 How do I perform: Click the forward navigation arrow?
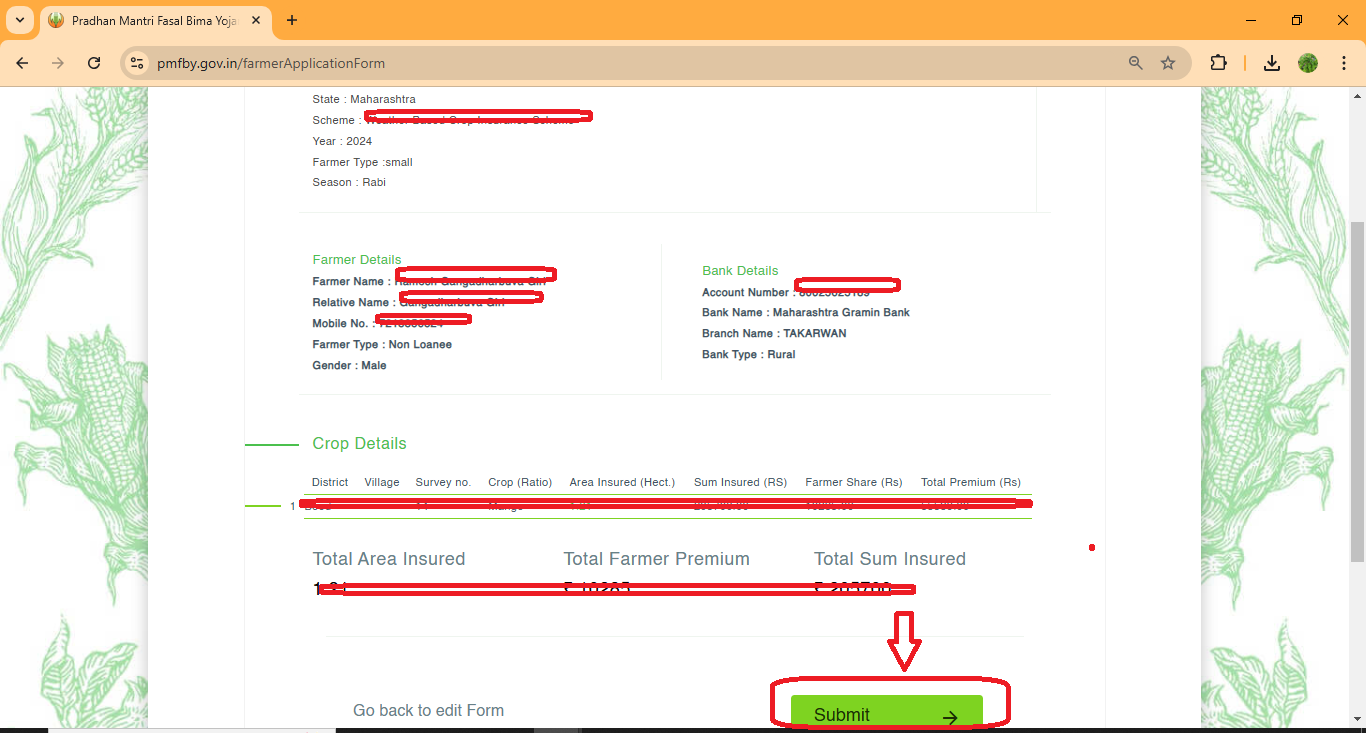pos(58,63)
